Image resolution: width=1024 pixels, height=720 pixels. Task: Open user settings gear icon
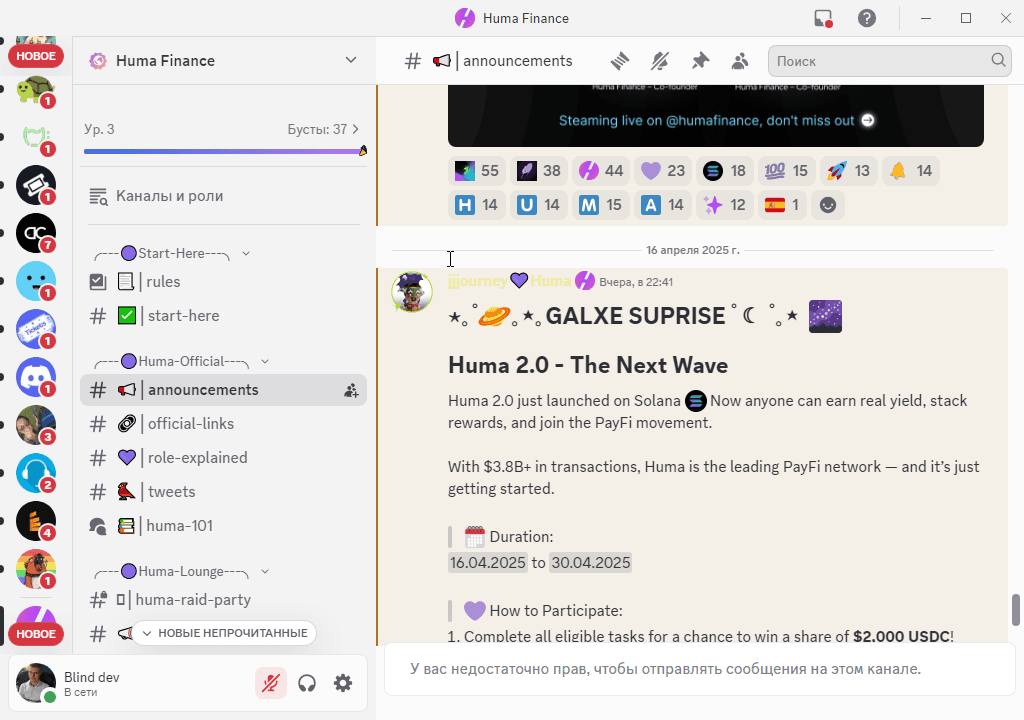[343, 683]
